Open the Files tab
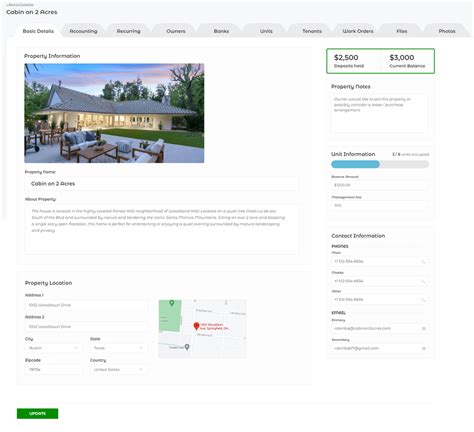Image resolution: width=474 pixels, height=432 pixels. pyautogui.click(x=401, y=31)
